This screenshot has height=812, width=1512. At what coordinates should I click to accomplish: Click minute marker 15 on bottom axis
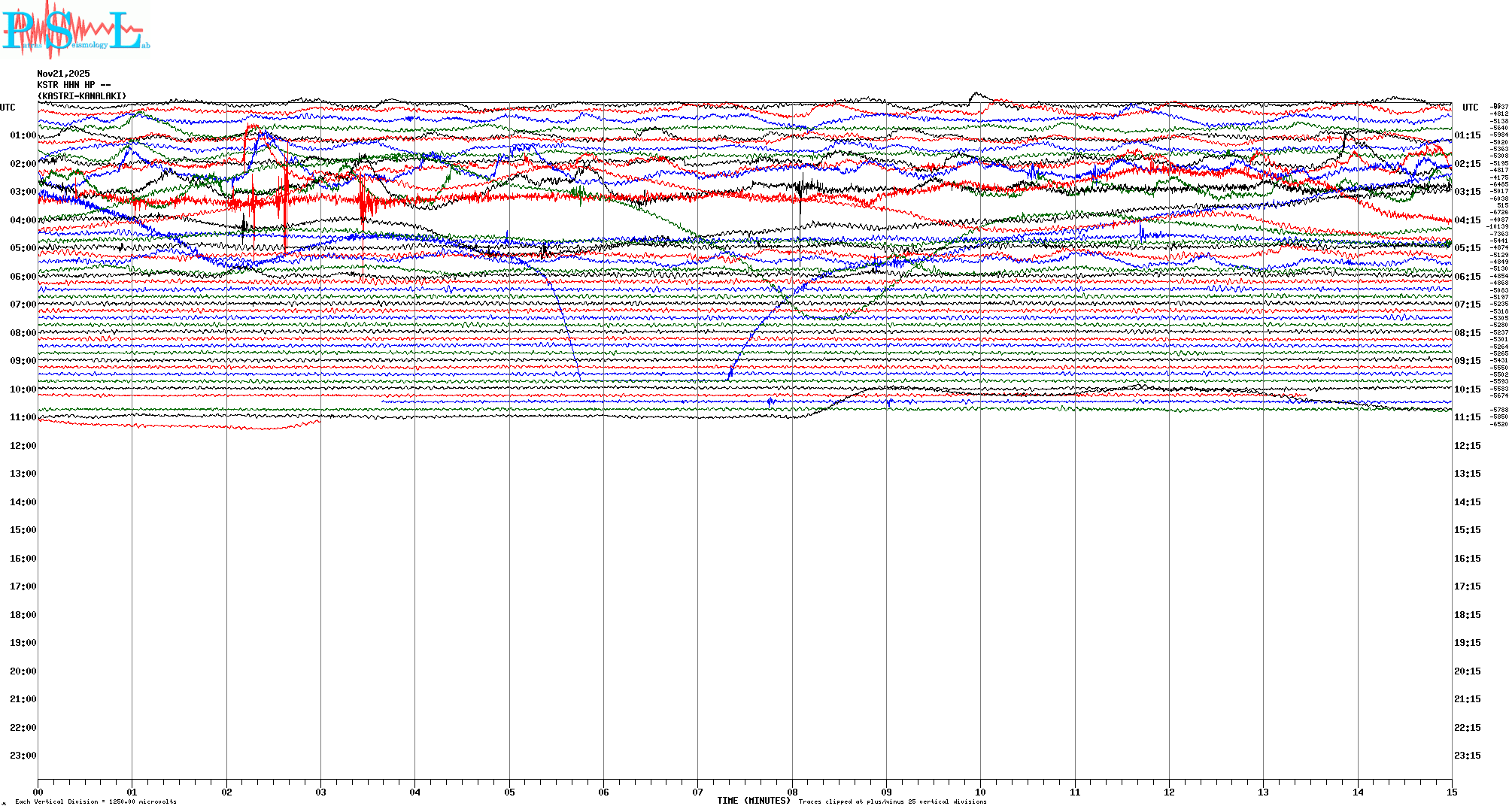(1451, 792)
